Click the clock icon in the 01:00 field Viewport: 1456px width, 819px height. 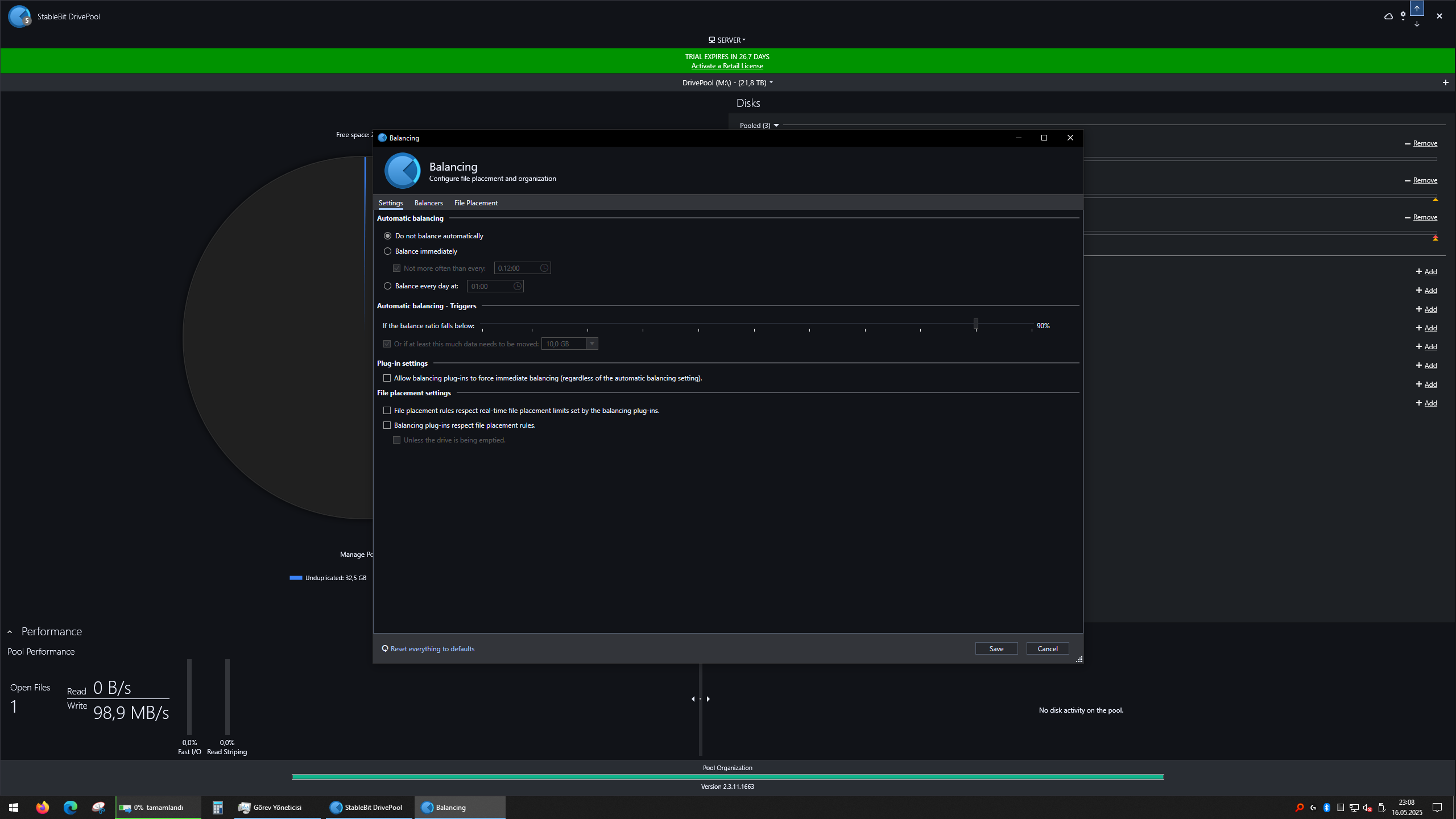click(x=517, y=286)
